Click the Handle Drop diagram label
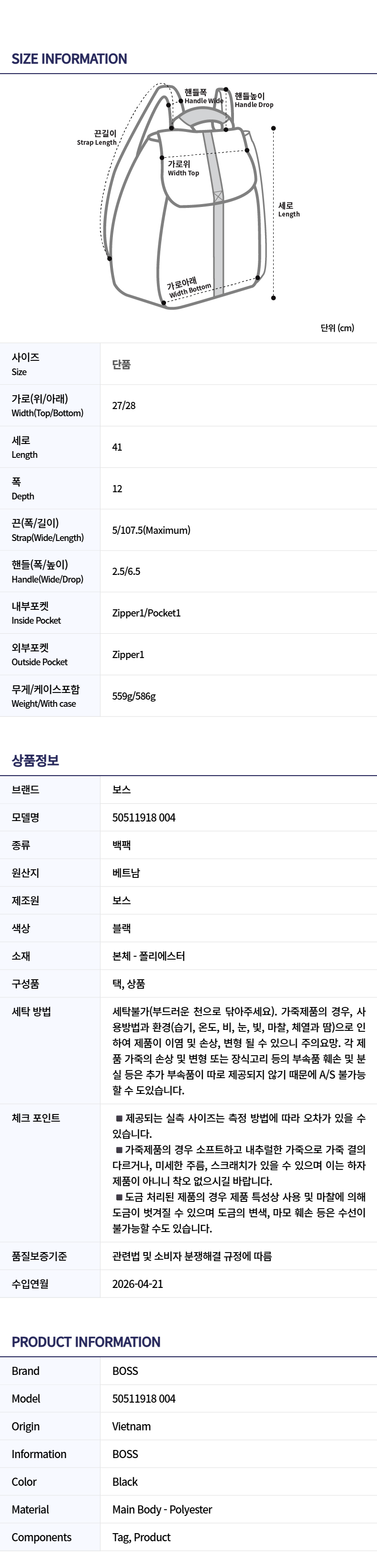The height and width of the screenshot is (1568, 377). point(254,100)
